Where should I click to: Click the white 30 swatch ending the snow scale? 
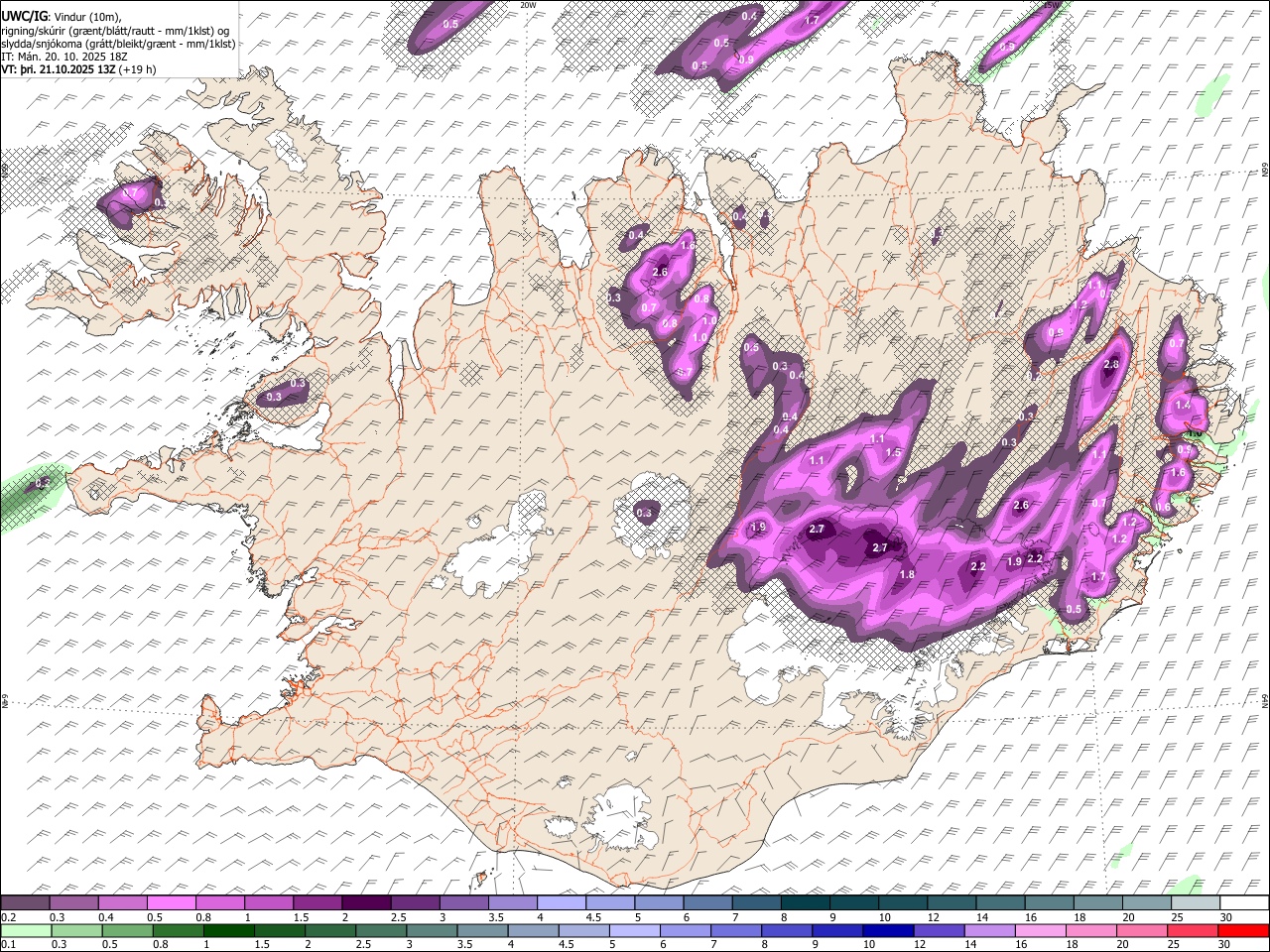1243,902
